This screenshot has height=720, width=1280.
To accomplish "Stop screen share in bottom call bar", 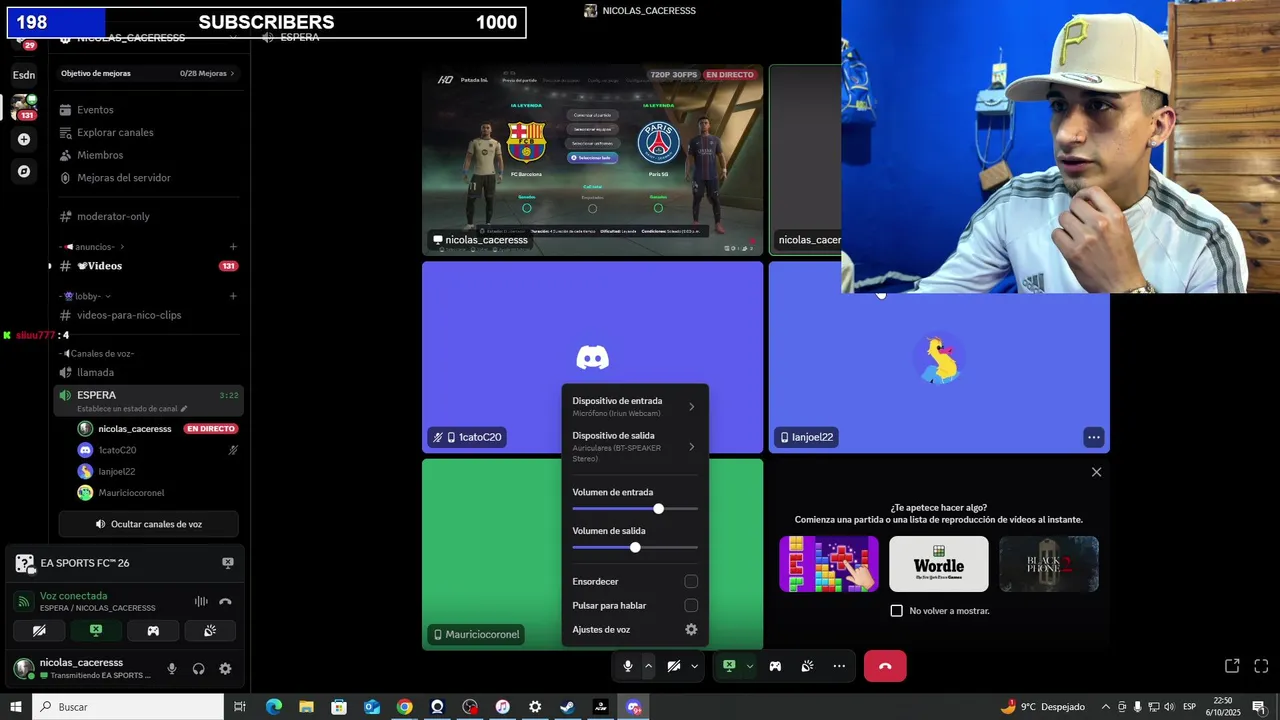I will (x=729, y=666).
